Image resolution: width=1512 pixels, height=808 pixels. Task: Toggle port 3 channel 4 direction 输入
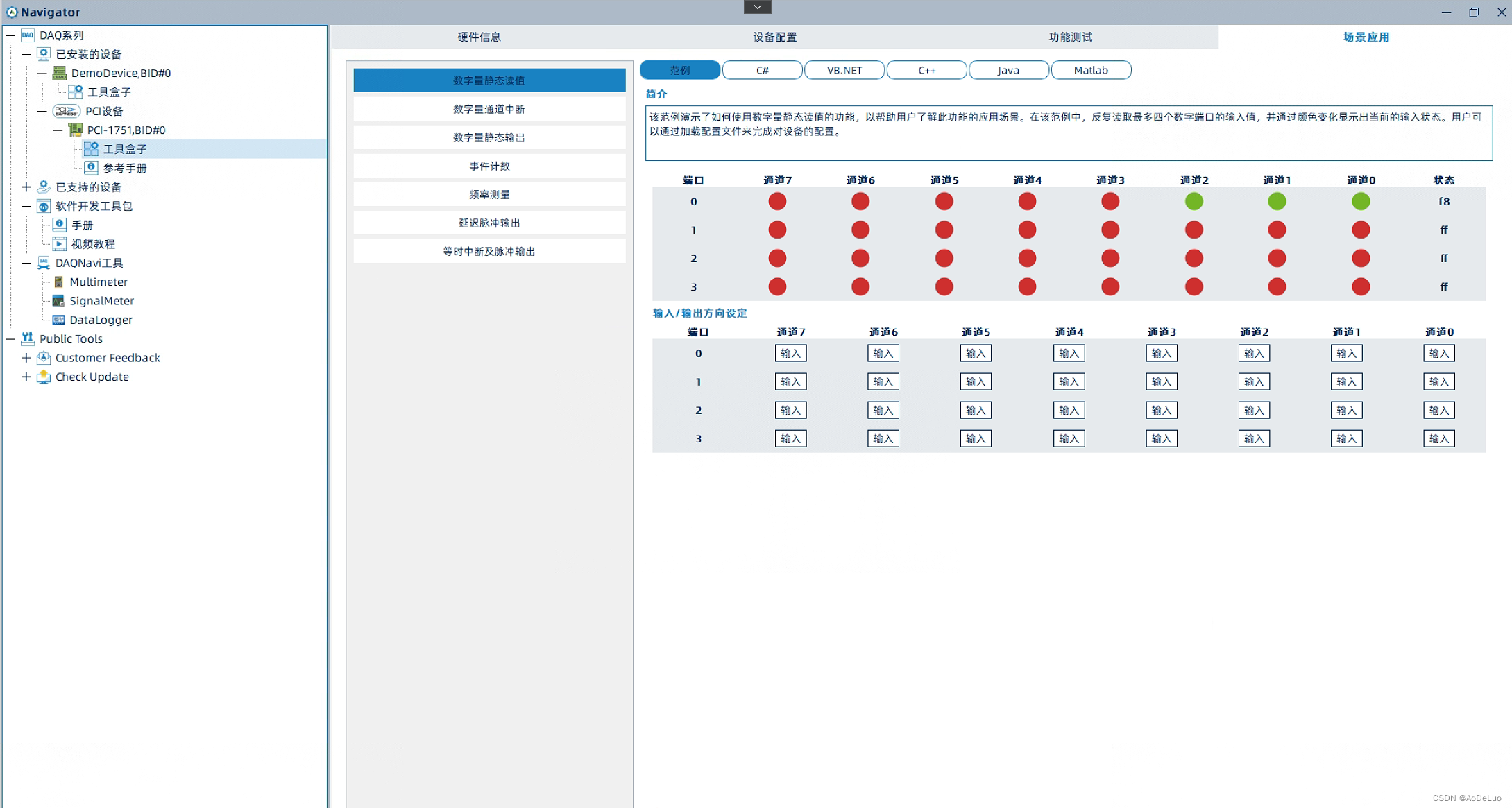[1069, 439]
